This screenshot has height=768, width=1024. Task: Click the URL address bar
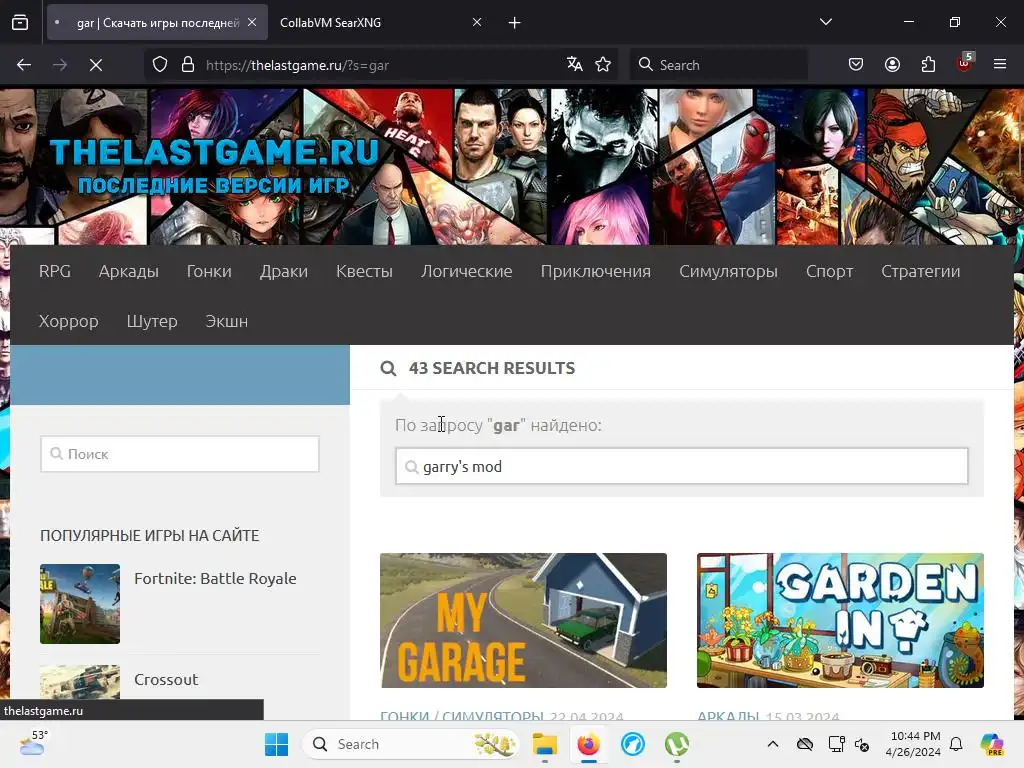(381, 65)
